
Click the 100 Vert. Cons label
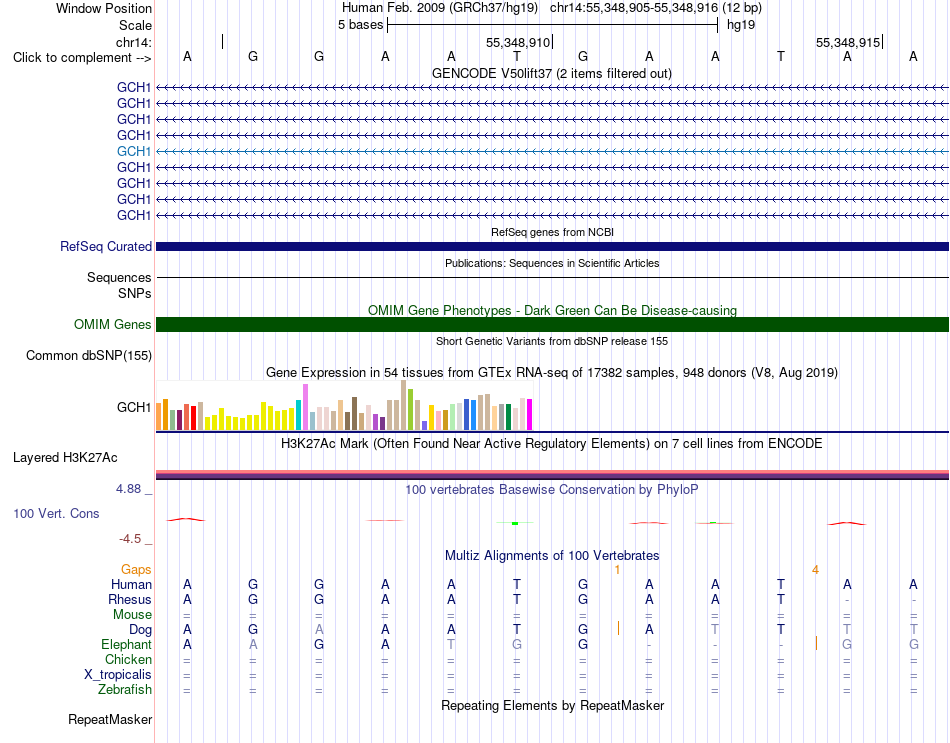click(x=56, y=513)
